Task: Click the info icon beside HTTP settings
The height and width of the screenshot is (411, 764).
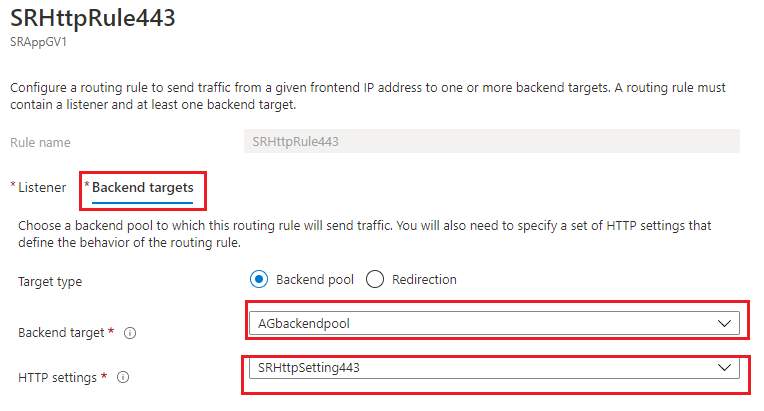Action: point(123,378)
